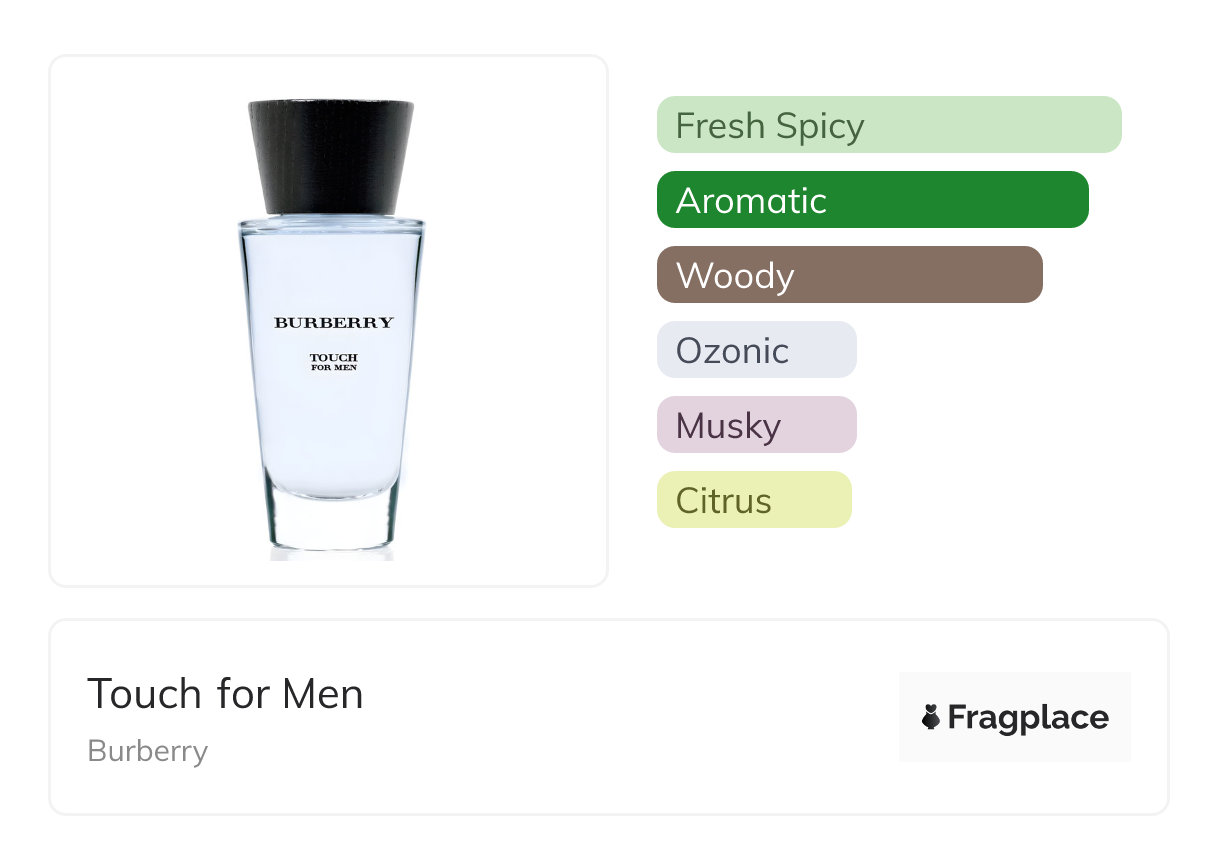The image size is (1218, 864).
Task: Select the Ozonic accord tag
Action: coord(757,350)
